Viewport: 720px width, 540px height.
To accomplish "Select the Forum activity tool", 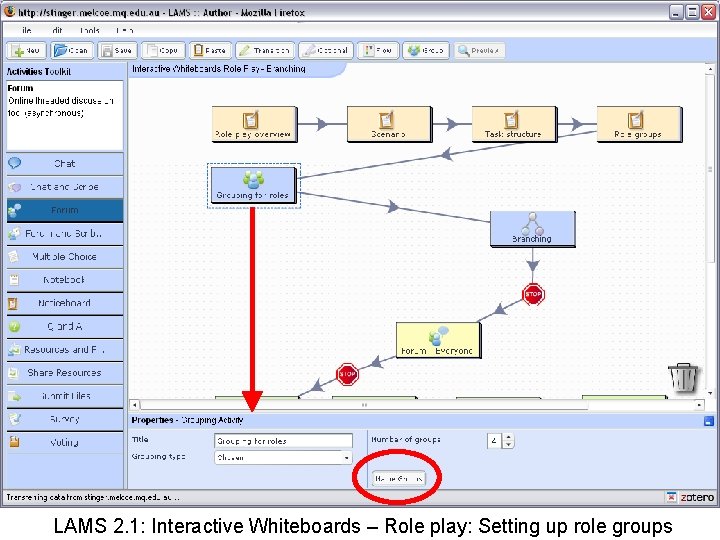I will click(x=65, y=210).
